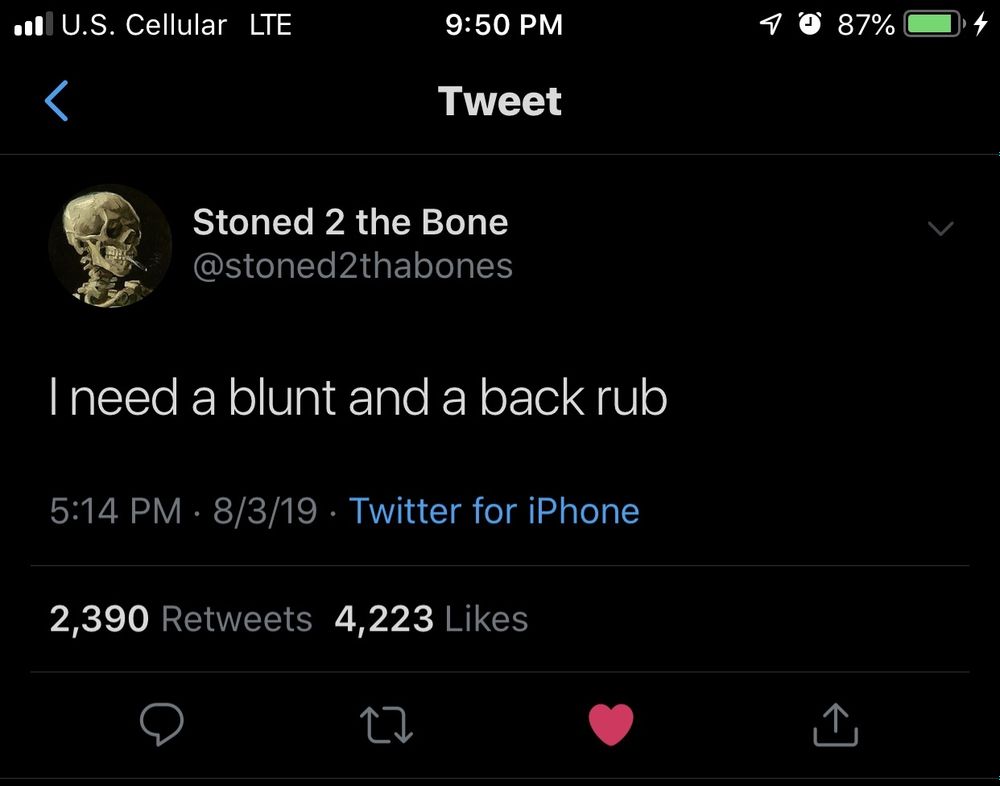View the 4,223 Likes list

(x=431, y=619)
